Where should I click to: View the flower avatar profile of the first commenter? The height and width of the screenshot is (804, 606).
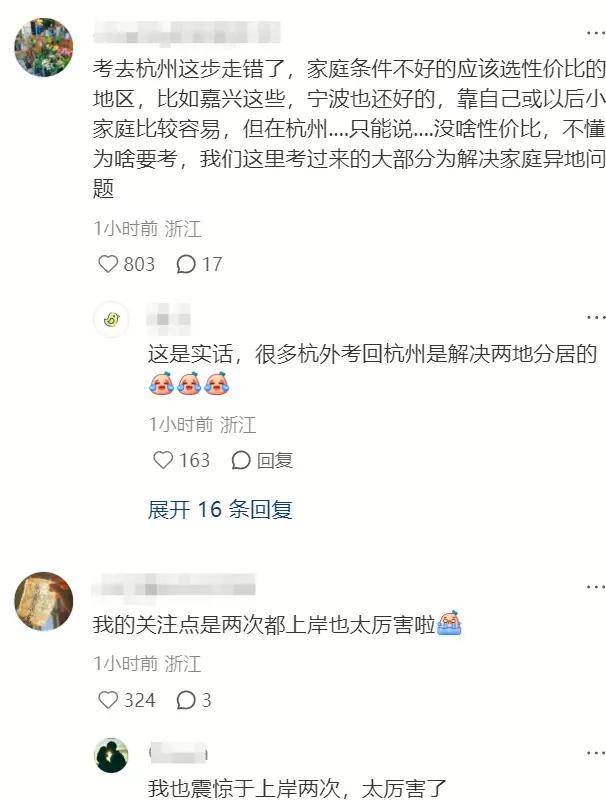pyautogui.click(x=44, y=47)
